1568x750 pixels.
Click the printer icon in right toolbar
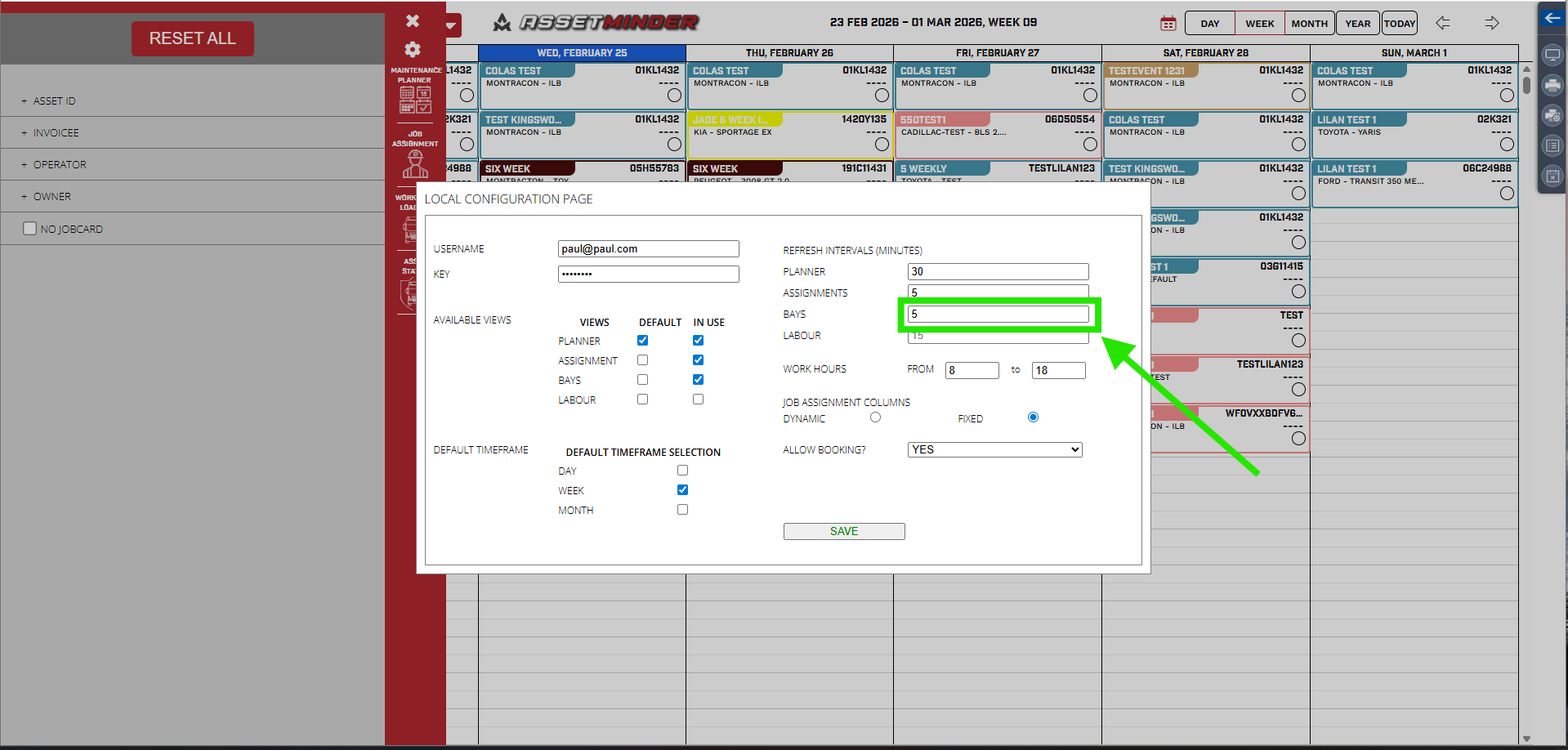click(1552, 86)
